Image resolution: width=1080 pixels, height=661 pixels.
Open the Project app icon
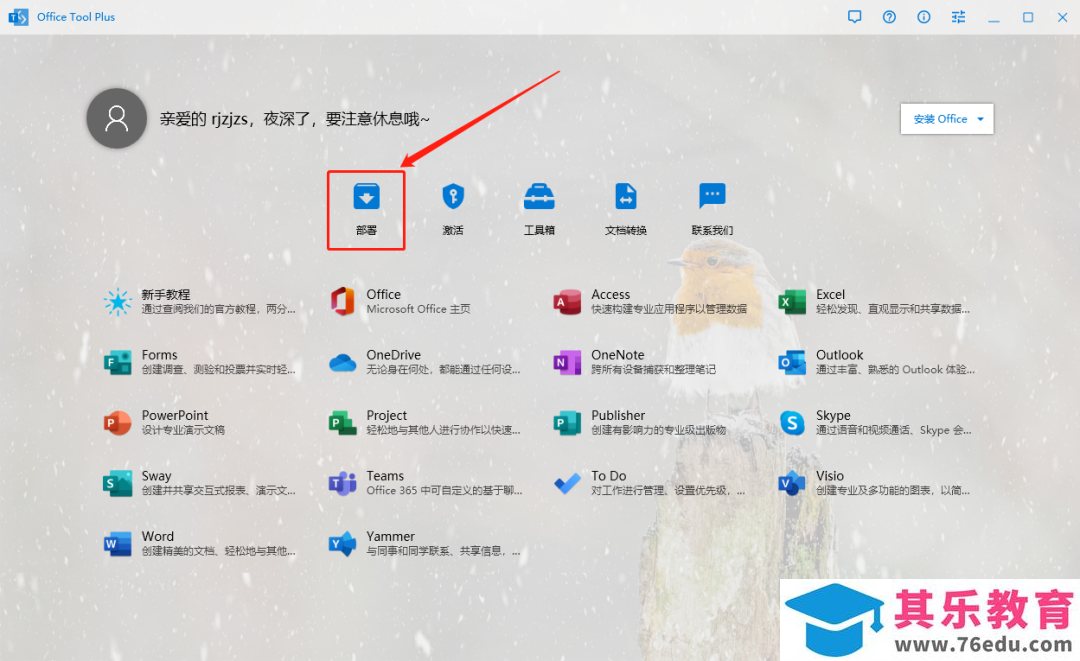pos(342,423)
